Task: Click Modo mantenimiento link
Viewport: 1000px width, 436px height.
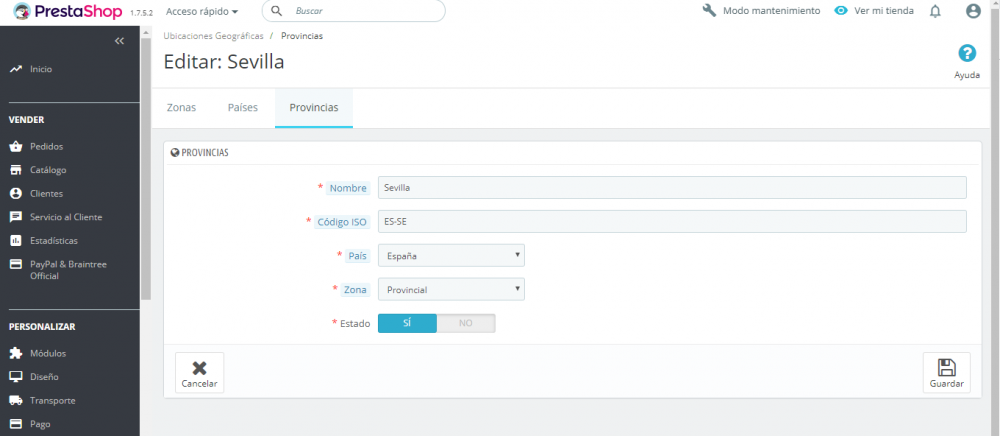Action: [772, 11]
